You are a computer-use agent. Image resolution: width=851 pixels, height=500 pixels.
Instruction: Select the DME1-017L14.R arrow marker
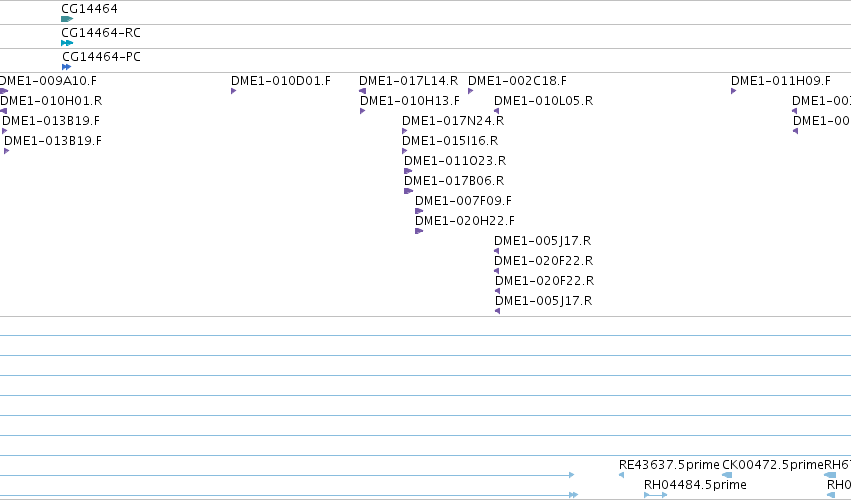point(363,91)
